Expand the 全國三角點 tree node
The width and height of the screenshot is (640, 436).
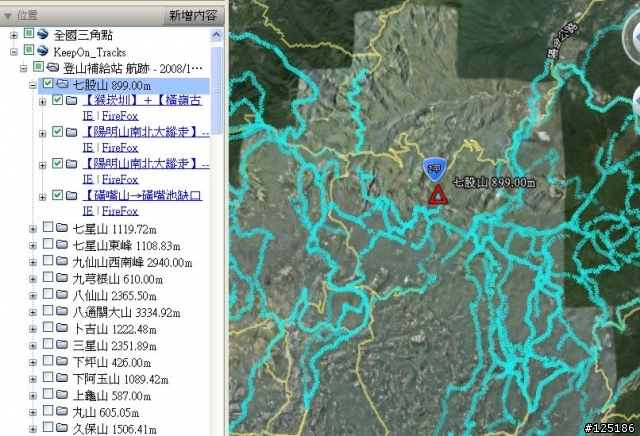pyautogui.click(x=14, y=35)
